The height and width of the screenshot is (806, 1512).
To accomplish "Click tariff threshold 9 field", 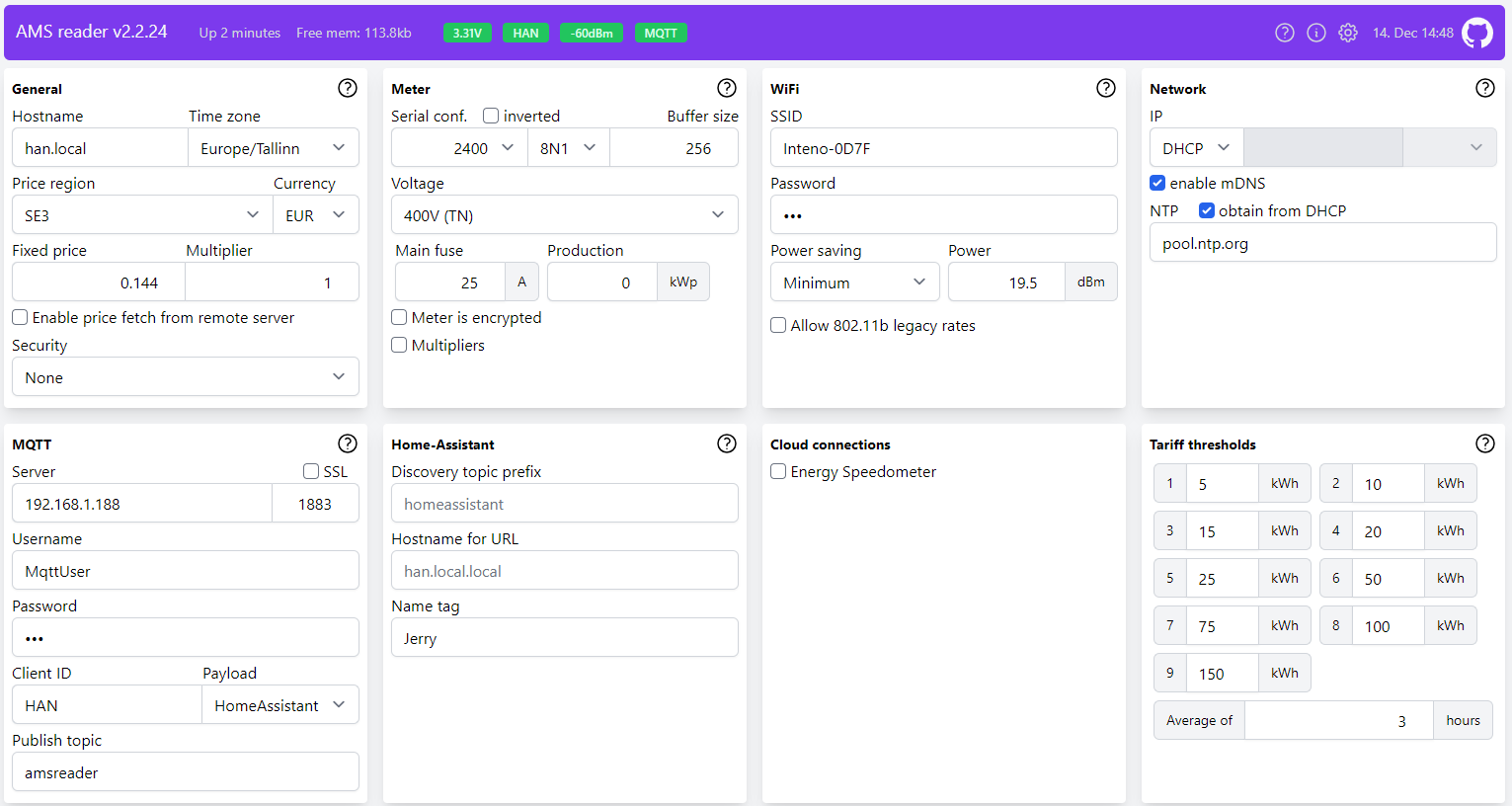I will click(1223, 674).
